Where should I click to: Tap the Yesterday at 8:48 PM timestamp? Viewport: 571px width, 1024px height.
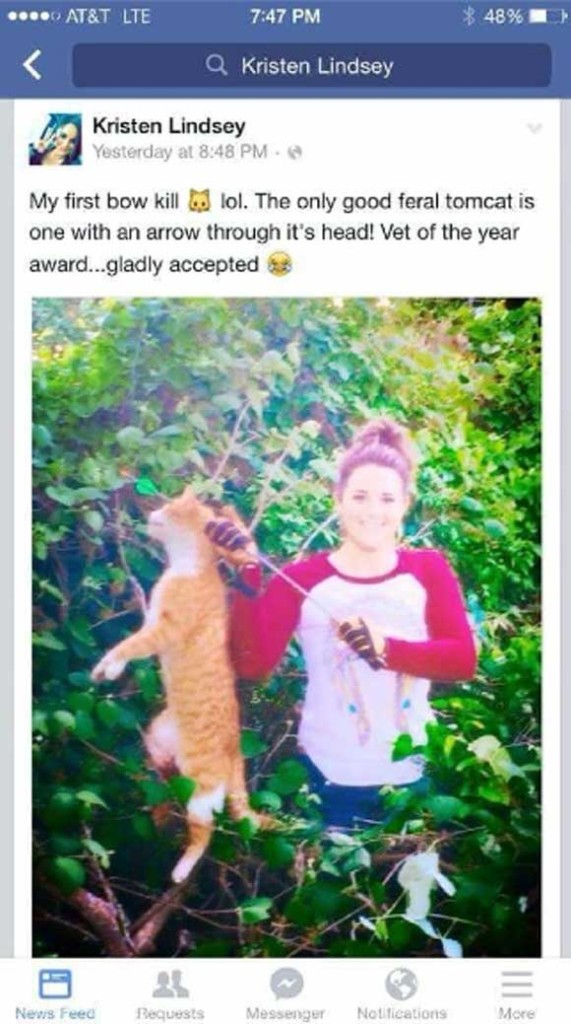click(180, 152)
